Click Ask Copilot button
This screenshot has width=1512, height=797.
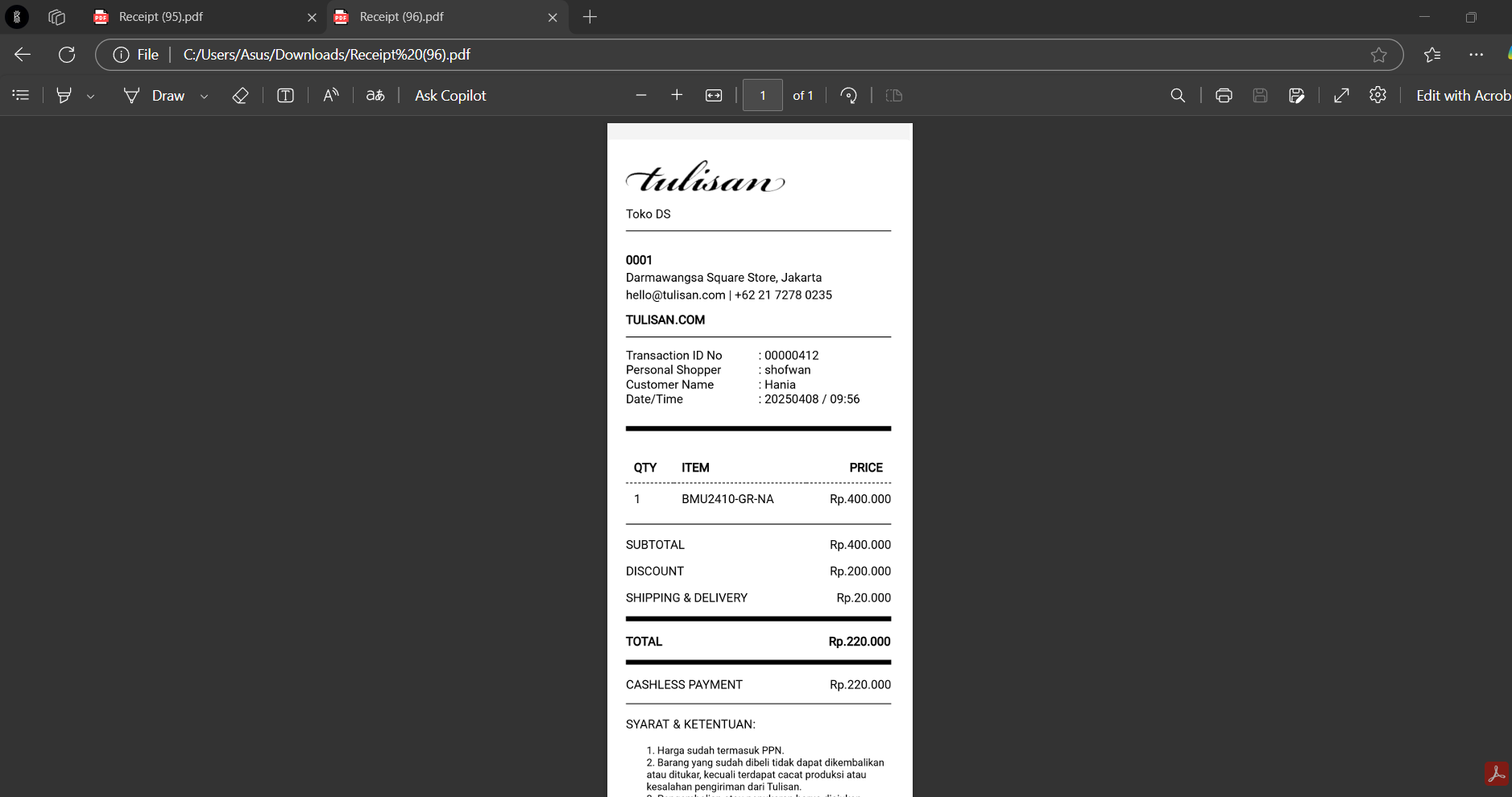(x=450, y=95)
